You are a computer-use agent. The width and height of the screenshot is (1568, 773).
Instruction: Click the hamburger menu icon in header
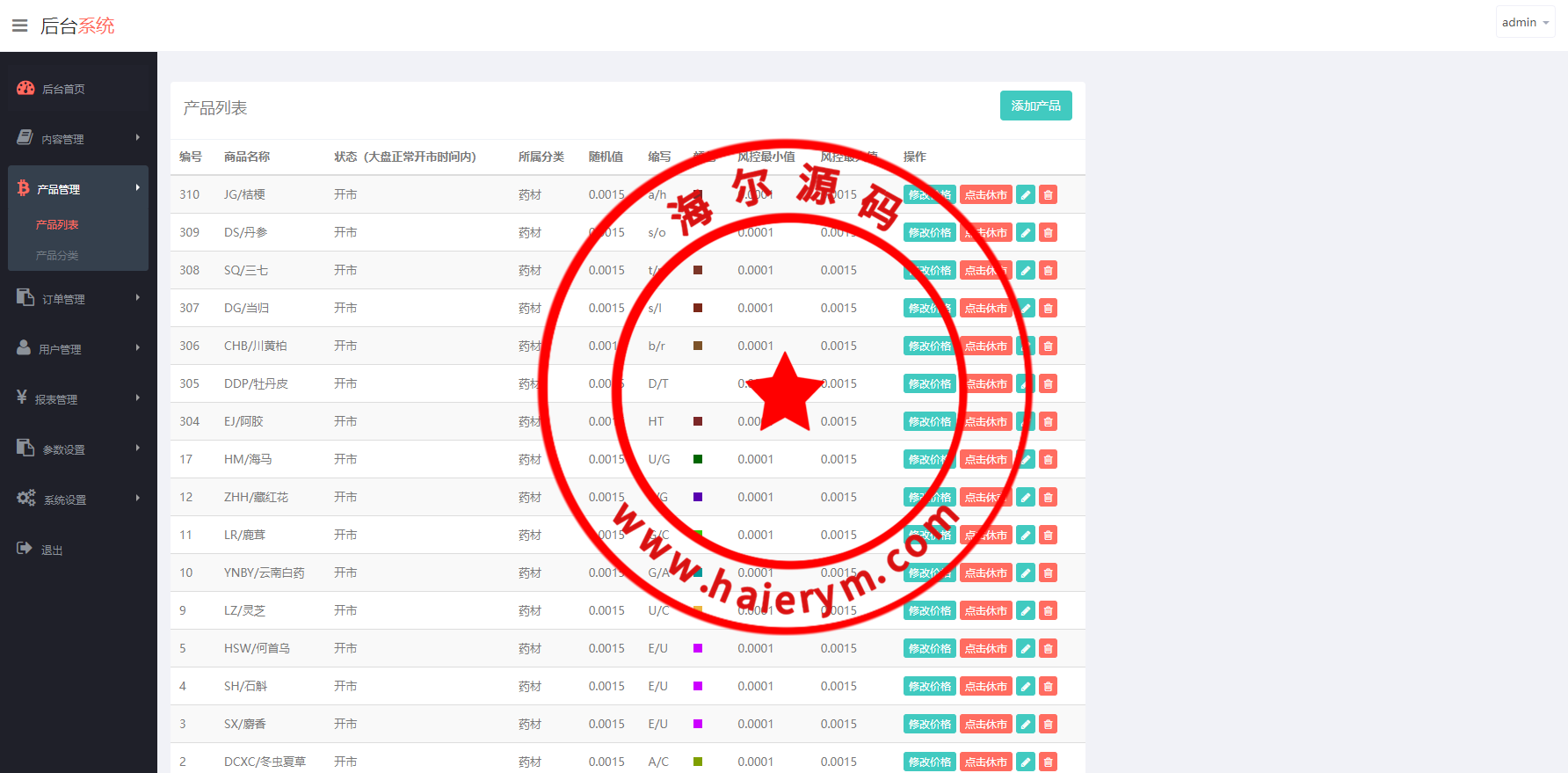pos(19,26)
